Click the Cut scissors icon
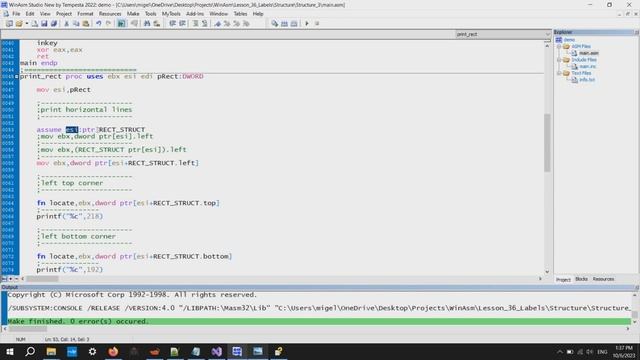This screenshot has width=640, height=360. point(67,24)
